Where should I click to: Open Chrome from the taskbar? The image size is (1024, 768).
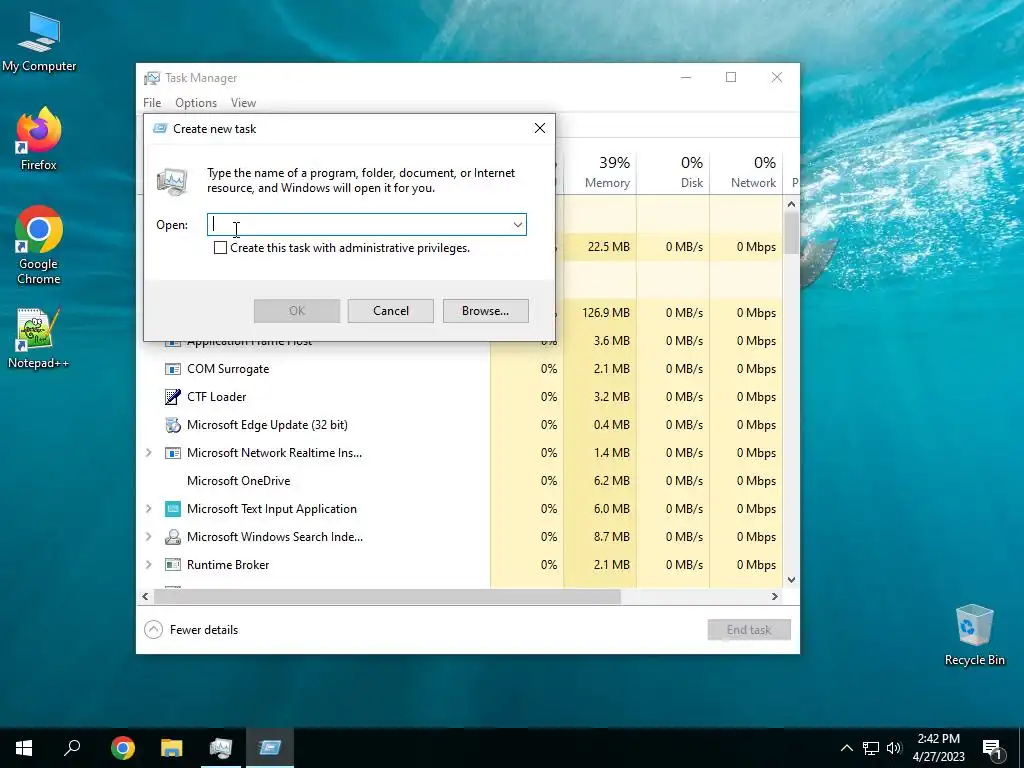(123, 748)
